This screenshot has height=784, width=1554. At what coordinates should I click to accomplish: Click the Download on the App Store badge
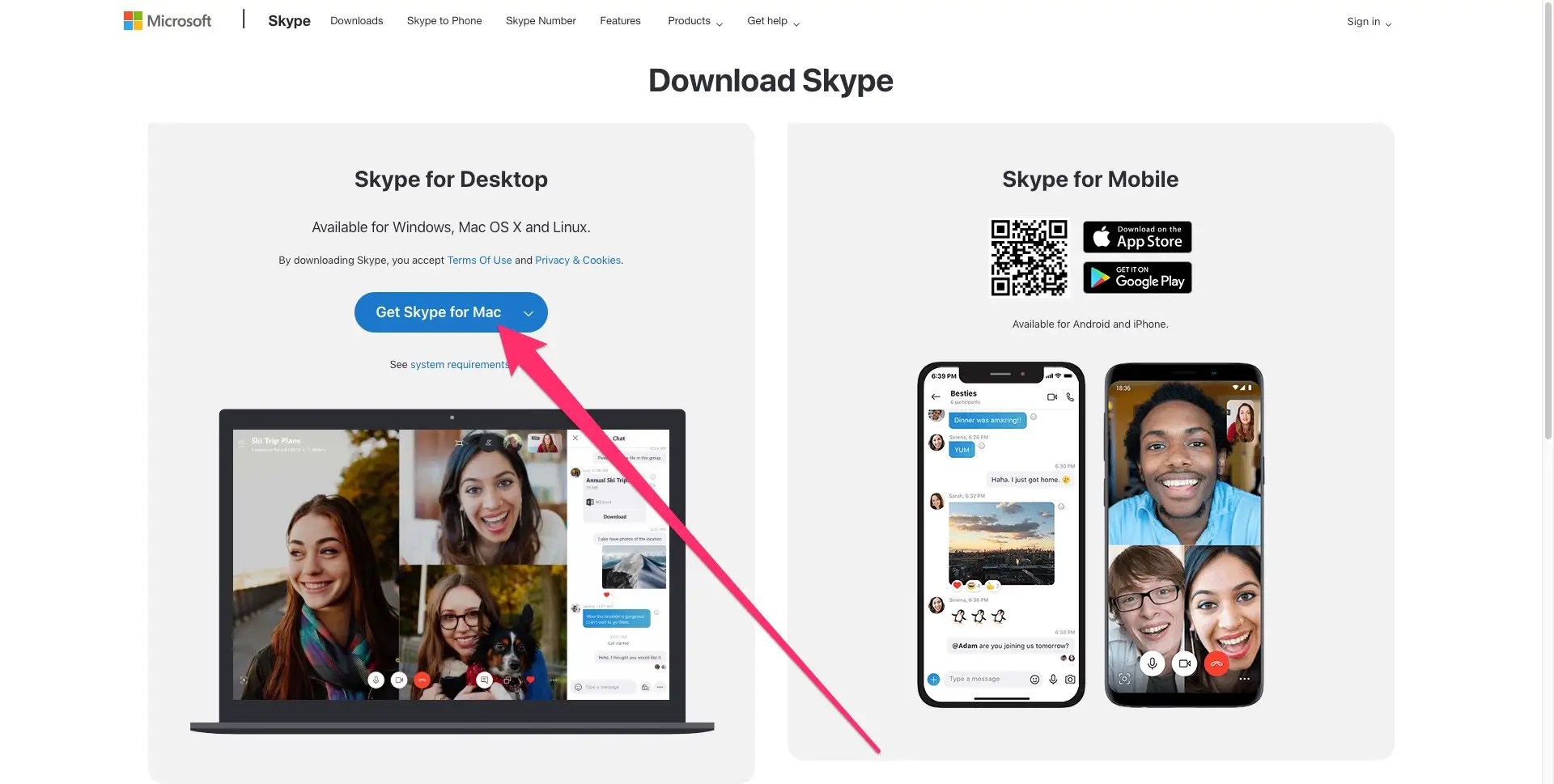[1137, 237]
